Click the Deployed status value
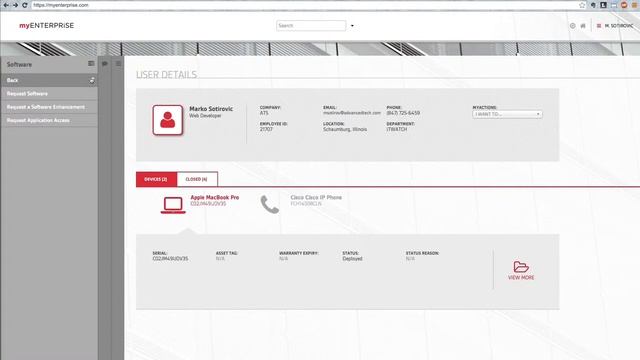640x360 pixels. [352, 259]
